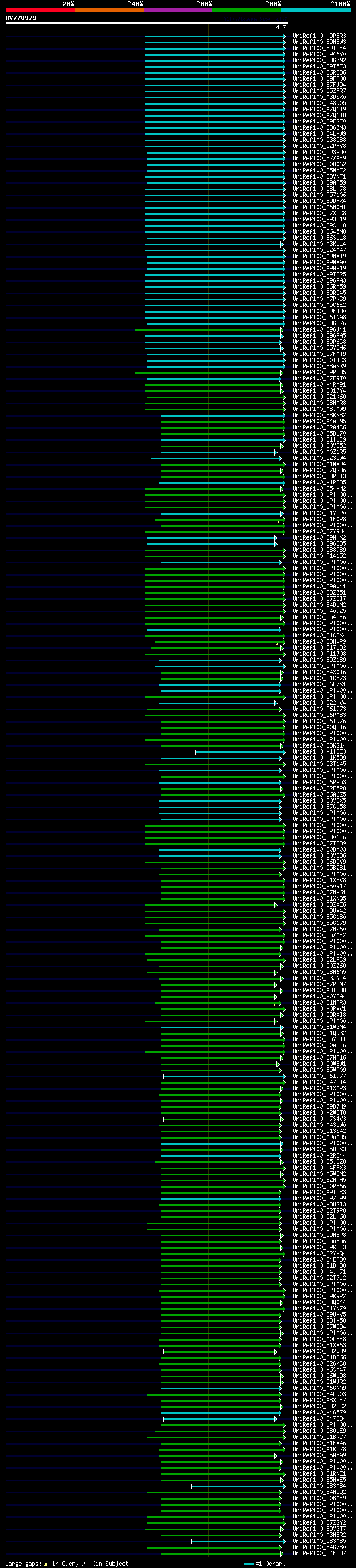Click the label UniRef100_A7Q1T8
Image resolution: width=356 pixels, height=1568 pixels.
pyautogui.click(x=319, y=115)
